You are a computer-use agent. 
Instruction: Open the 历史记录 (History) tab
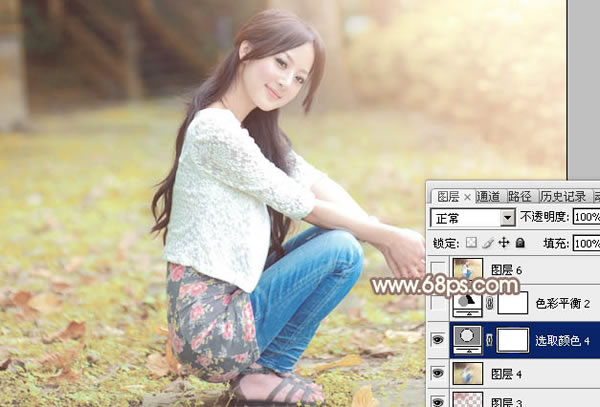click(563, 197)
